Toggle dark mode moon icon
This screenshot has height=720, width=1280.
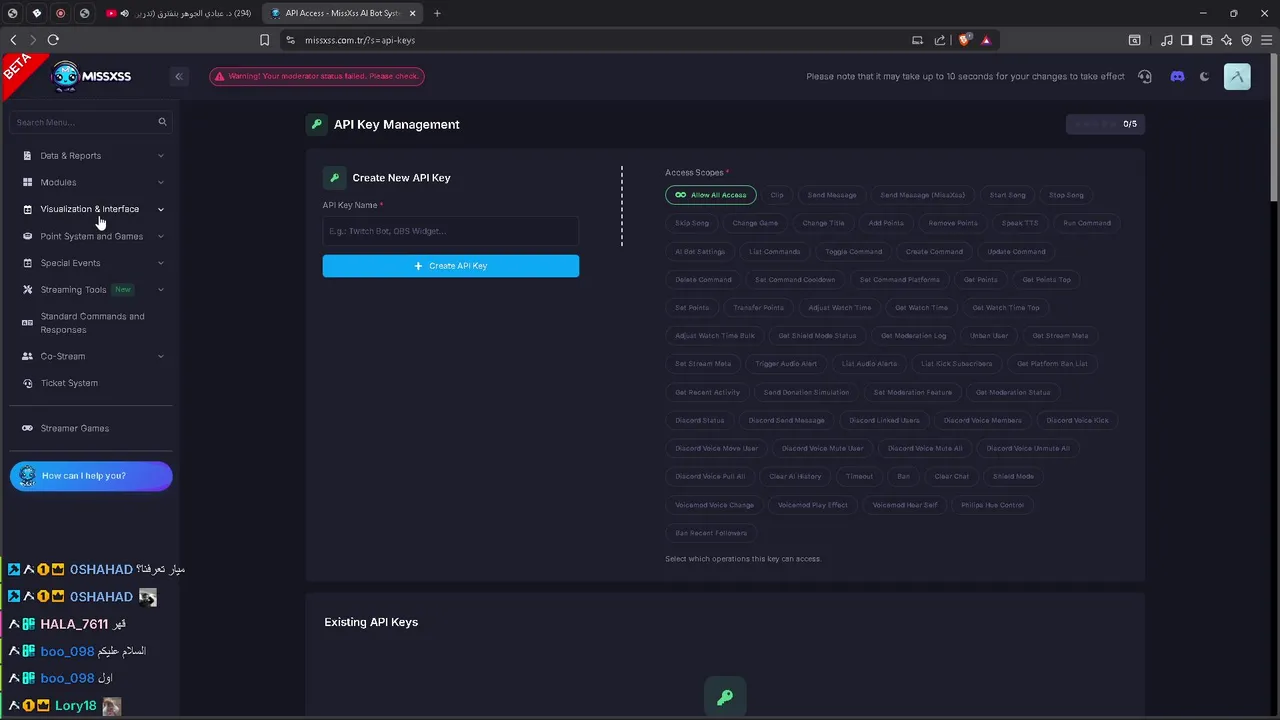[x=1204, y=76]
